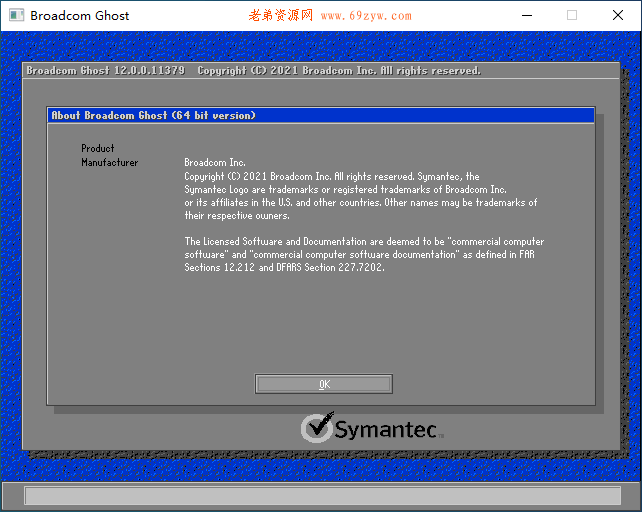Viewport: 642px width, 512px height.
Task: Click the Broadcom Ghost app icon in title bar
Action: (16, 16)
